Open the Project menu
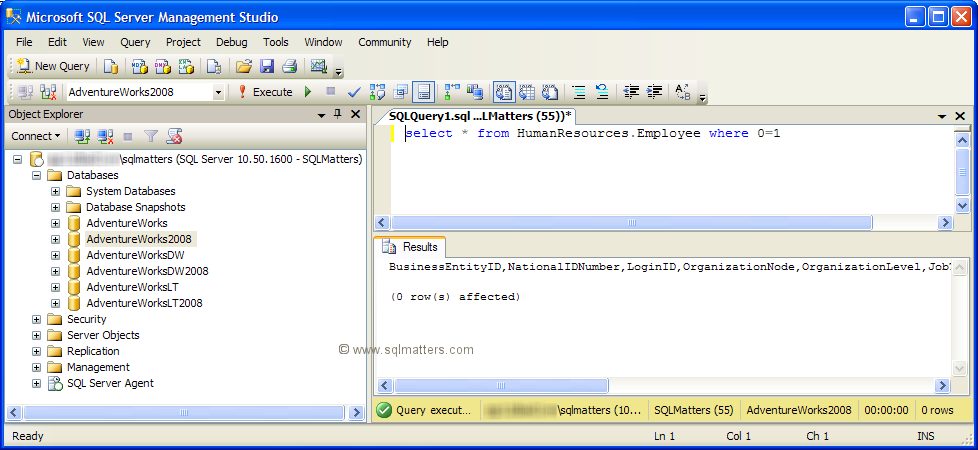Screen dimensions: 978x450 (183, 42)
